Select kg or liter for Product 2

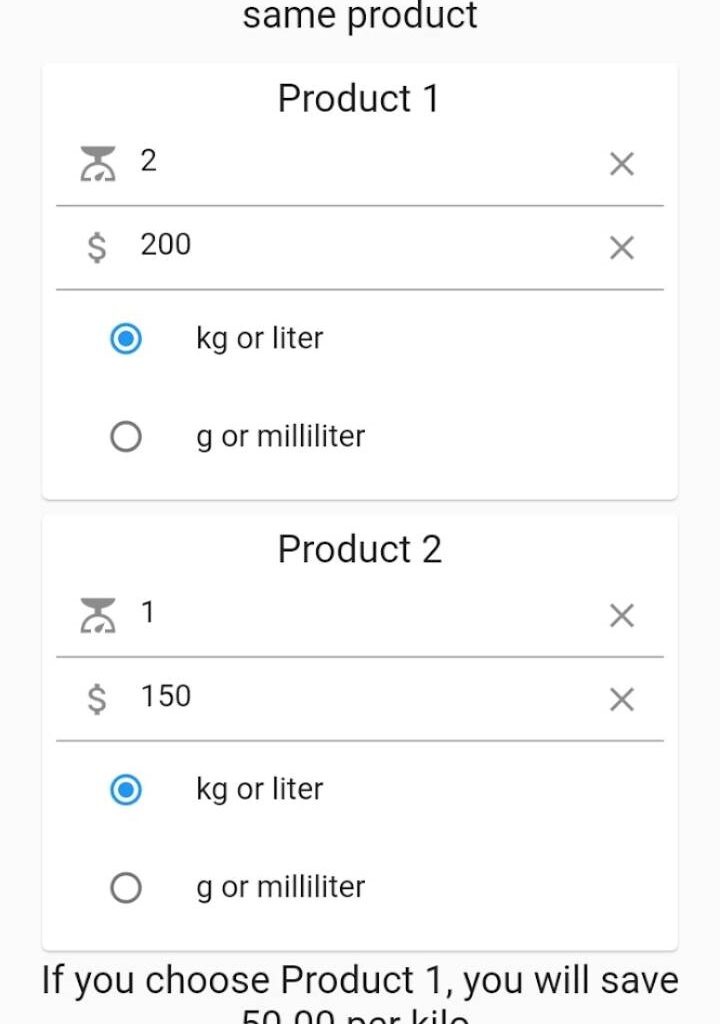pos(126,791)
